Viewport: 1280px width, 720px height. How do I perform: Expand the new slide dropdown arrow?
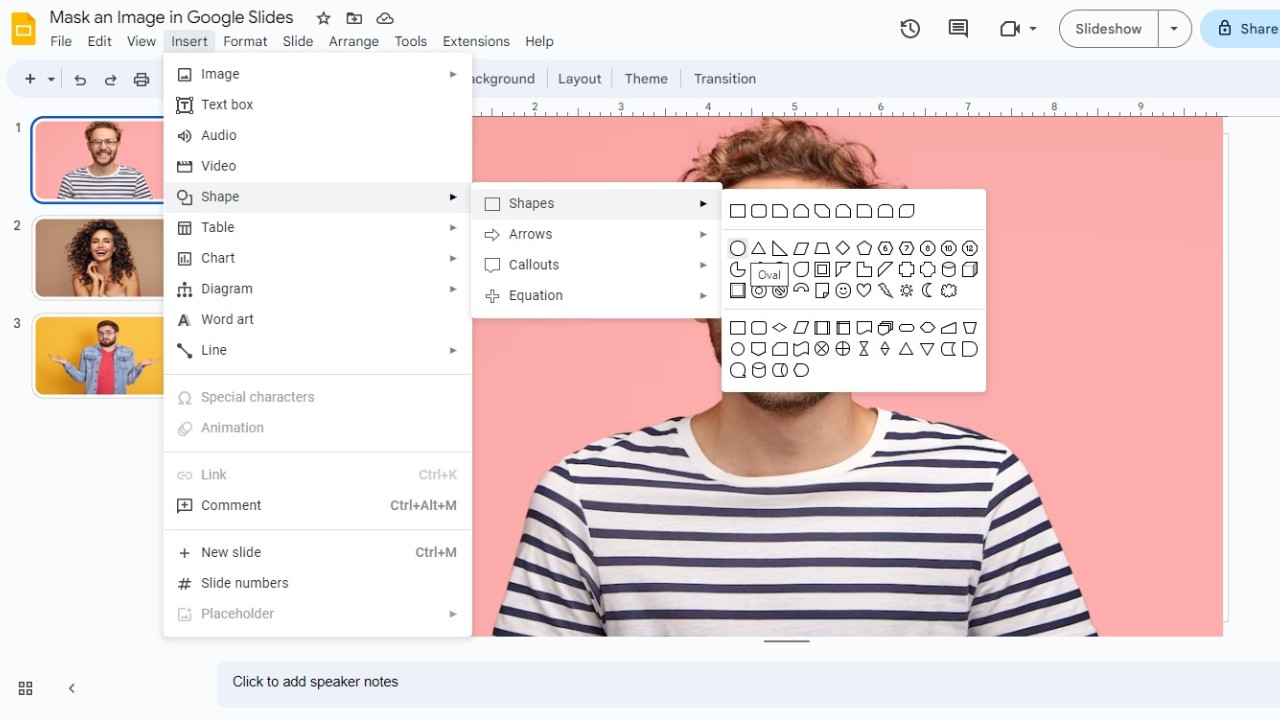point(52,79)
